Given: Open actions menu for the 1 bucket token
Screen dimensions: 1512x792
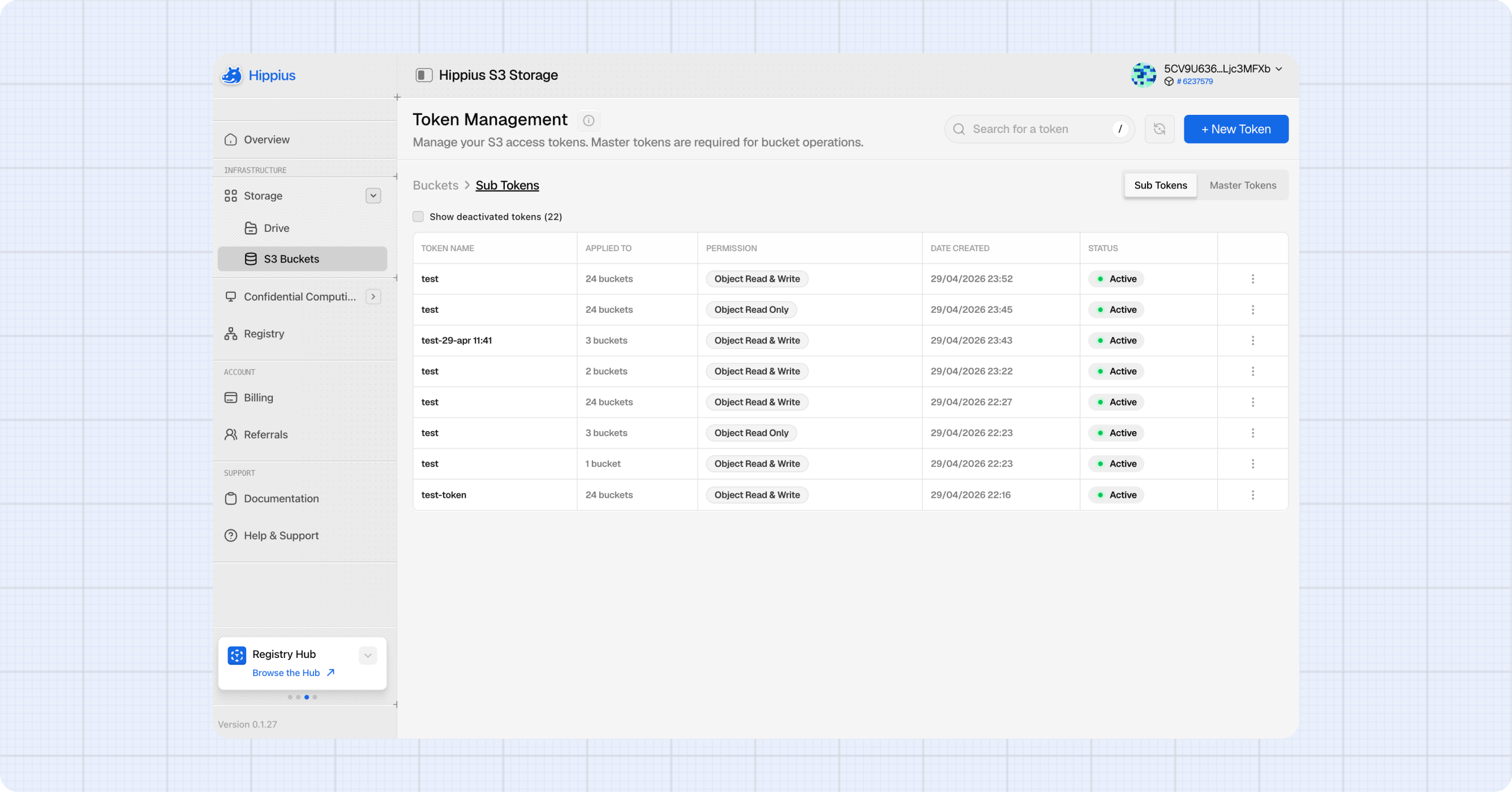Looking at the screenshot, I should point(1253,464).
